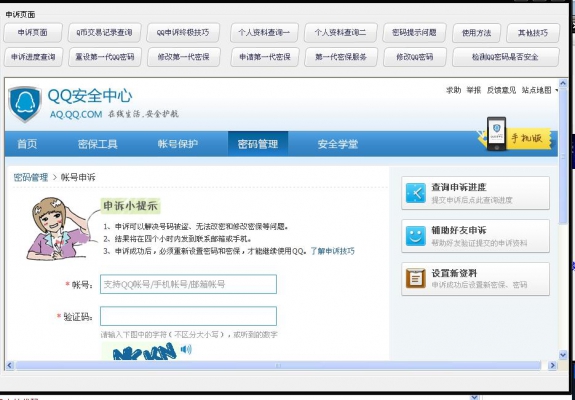Focus the 验证码 input field
575x400 pixels.
point(188,316)
